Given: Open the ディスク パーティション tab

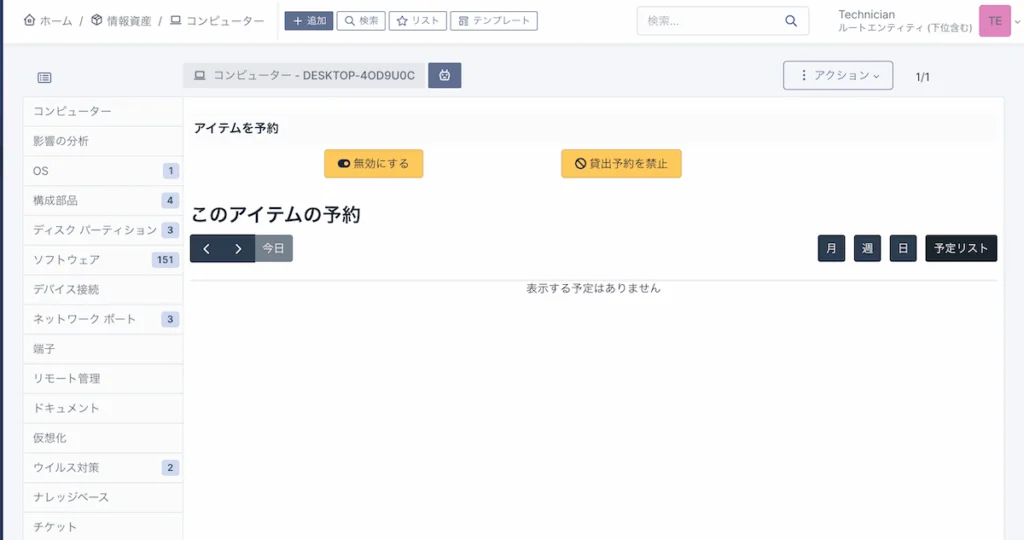Looking at the screenshot, I should click(x=103, y=230).
